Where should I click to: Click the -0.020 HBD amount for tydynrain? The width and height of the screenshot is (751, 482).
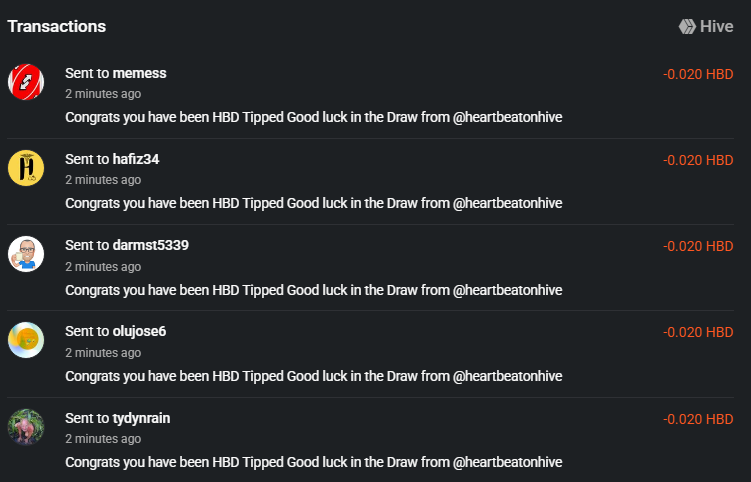tap(698, 419)
